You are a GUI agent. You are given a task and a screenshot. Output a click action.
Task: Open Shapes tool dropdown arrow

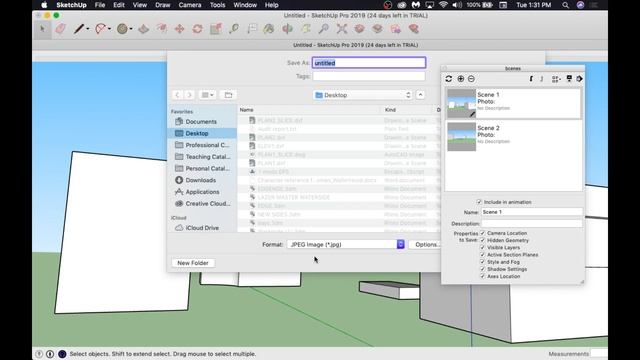(131, 29)
